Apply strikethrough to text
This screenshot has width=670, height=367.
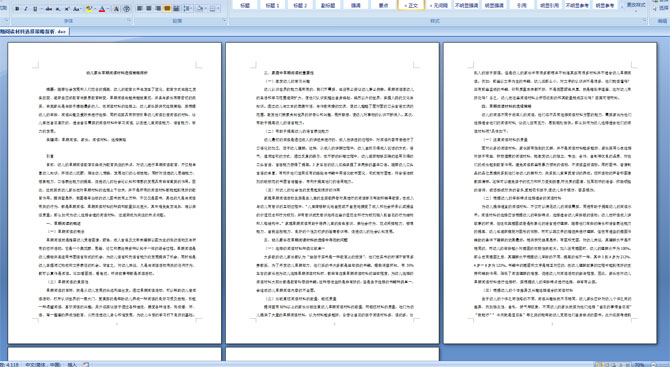point(48,9)
